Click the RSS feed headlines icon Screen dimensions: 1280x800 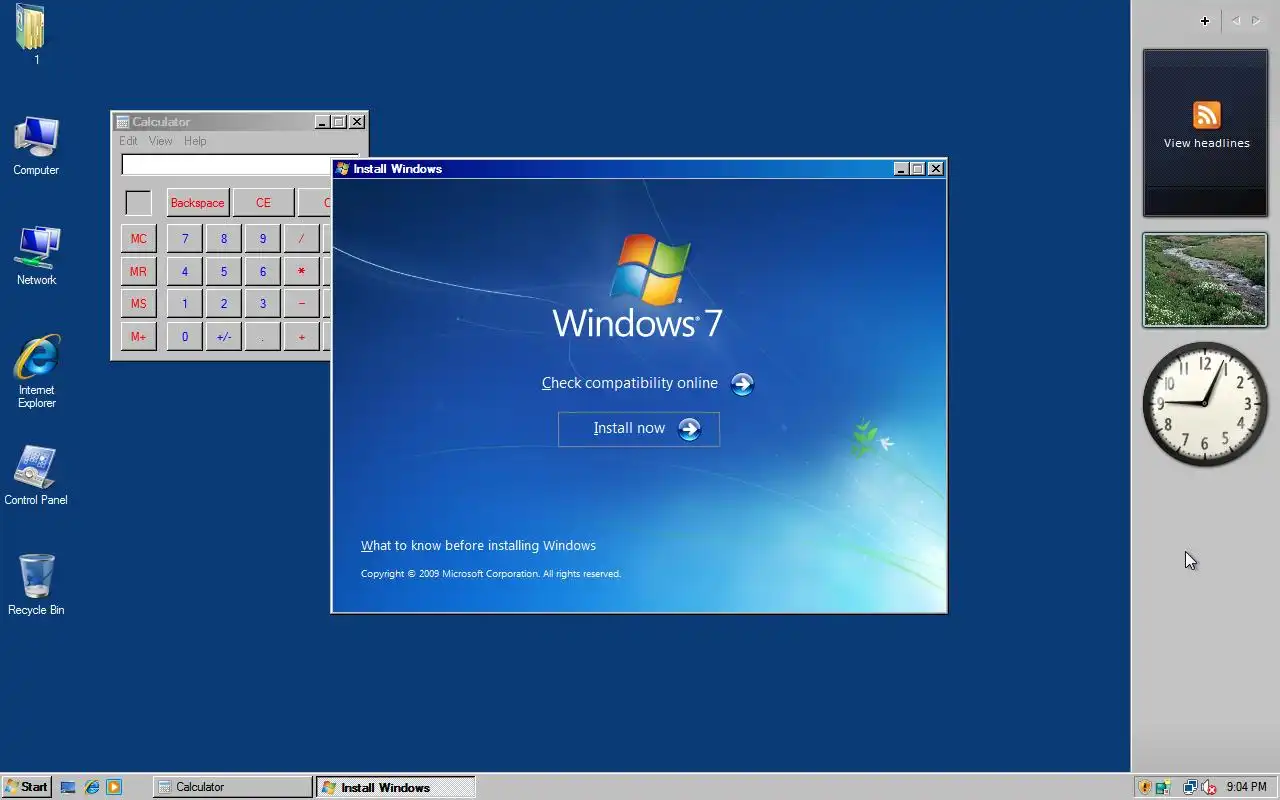pos(1207,115)
